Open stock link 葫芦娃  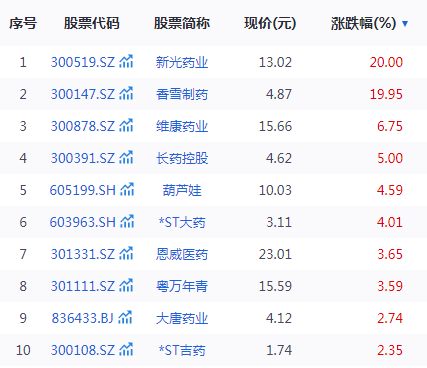pyautogui.click(x=182, y=190)
